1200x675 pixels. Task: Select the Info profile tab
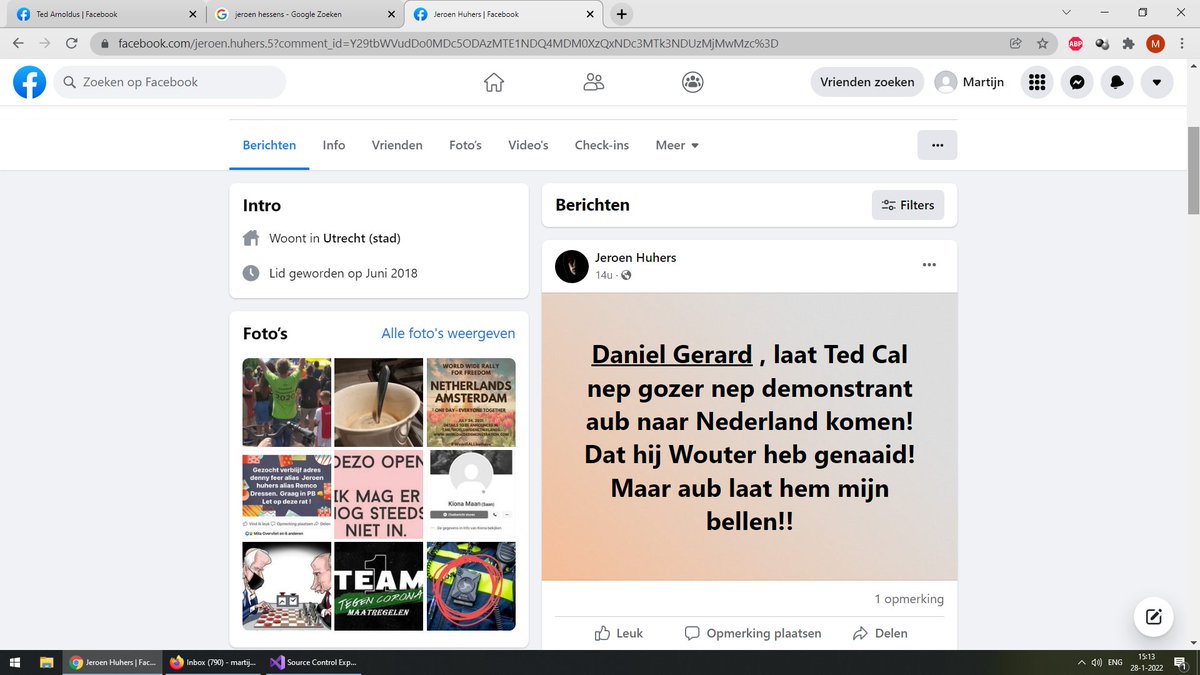(x=334, y=145)
